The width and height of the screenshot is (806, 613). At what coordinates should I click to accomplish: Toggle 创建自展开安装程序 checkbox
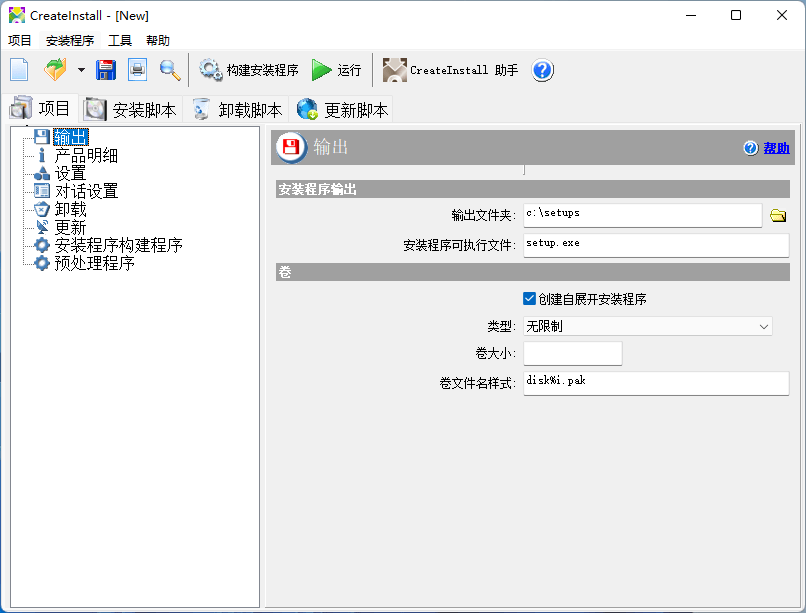[530, 298]
